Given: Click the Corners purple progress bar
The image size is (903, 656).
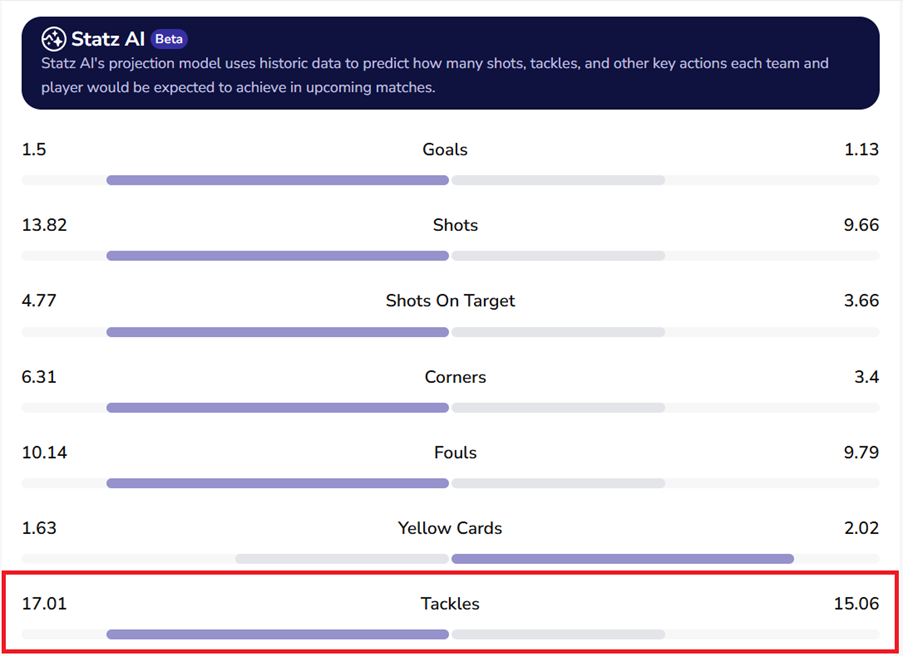Looking at the screenshot, I should 277,408.
